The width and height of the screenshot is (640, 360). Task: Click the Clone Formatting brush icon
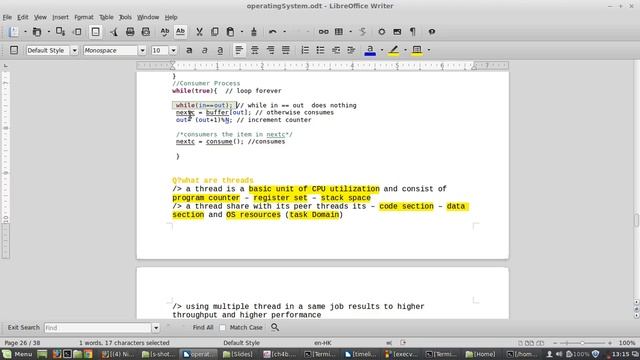point(254,32)
